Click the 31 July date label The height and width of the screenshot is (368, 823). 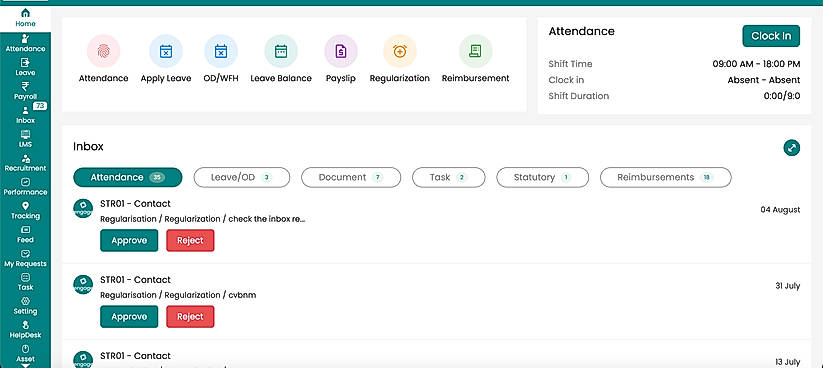(x=787, y=286)
